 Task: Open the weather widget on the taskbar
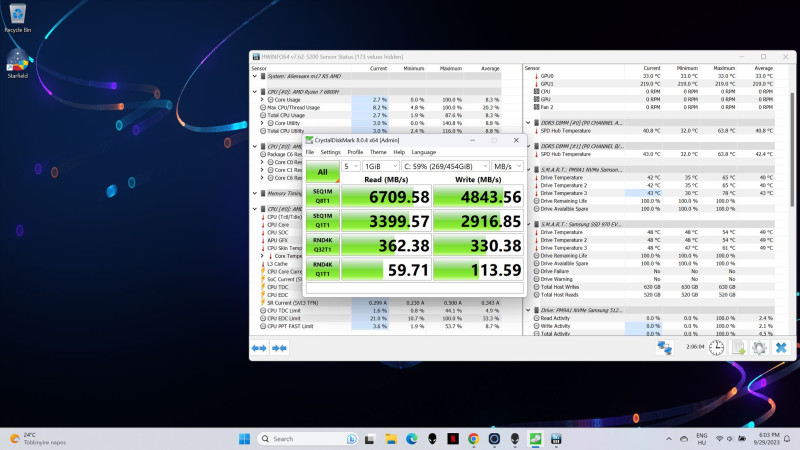[x=38, y=439]
